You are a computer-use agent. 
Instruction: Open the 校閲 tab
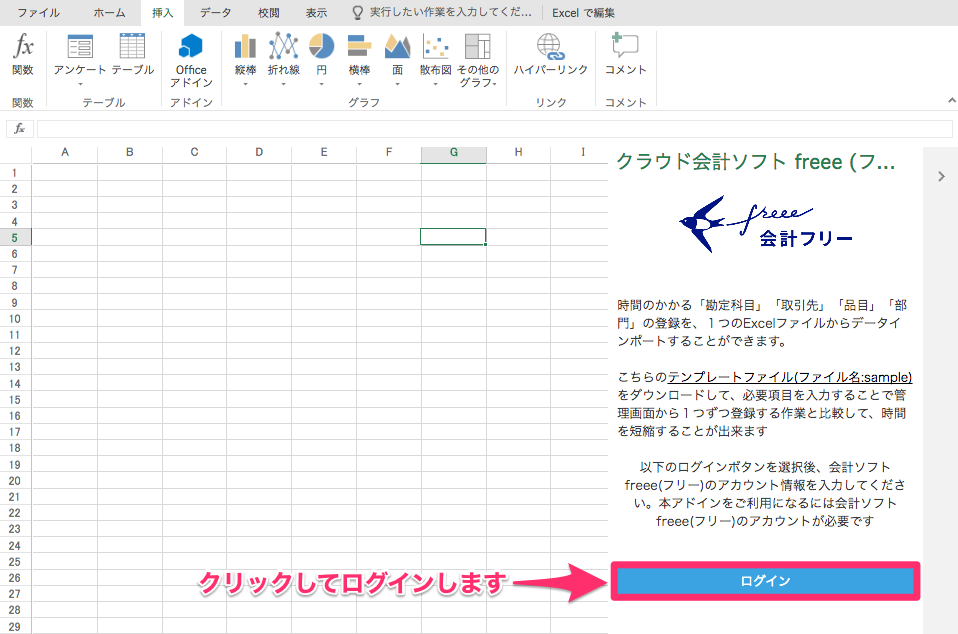coord(268,13)
